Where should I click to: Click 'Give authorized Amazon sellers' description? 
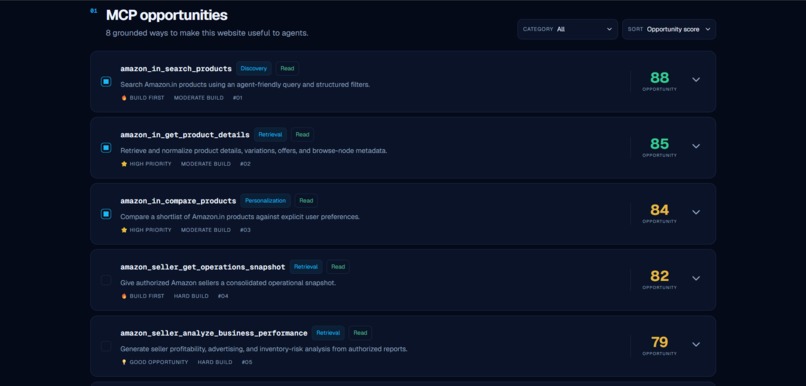[228, 283]
